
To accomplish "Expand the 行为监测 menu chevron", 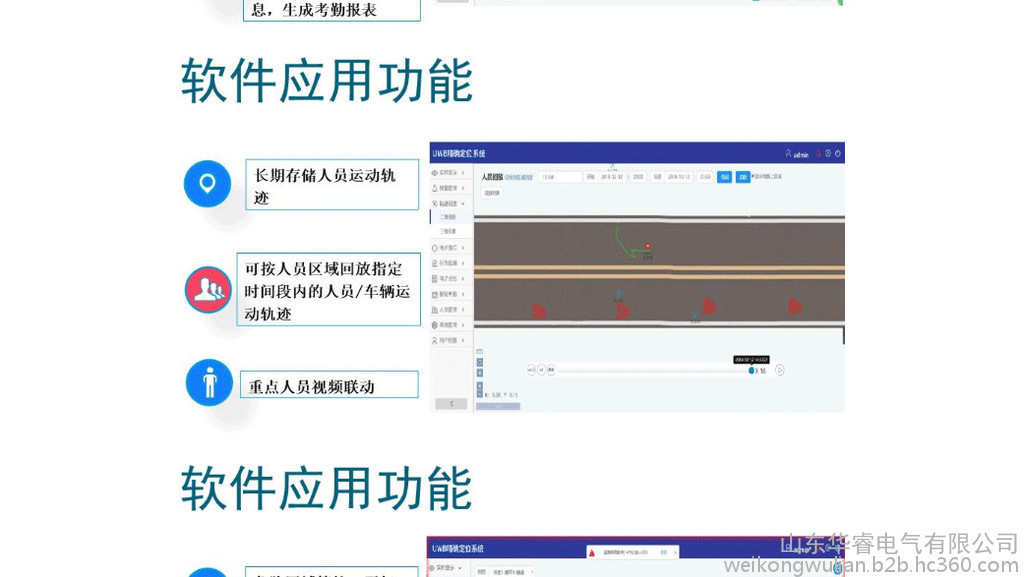I will tap(463, 263).
